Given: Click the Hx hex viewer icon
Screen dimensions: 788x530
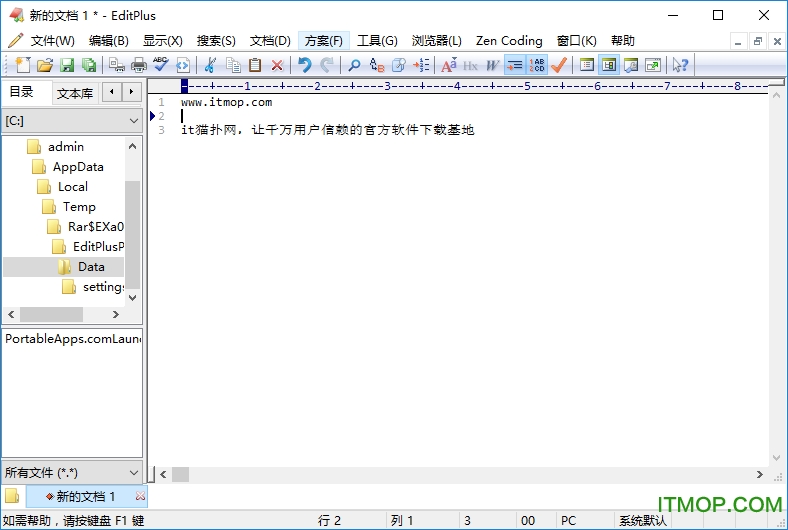Looking at the screenshot, I should point(470,65).
